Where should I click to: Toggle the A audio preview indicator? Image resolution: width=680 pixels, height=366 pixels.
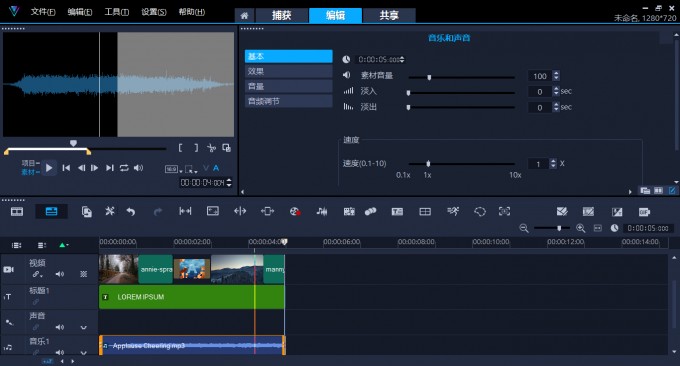coord(216,168)
